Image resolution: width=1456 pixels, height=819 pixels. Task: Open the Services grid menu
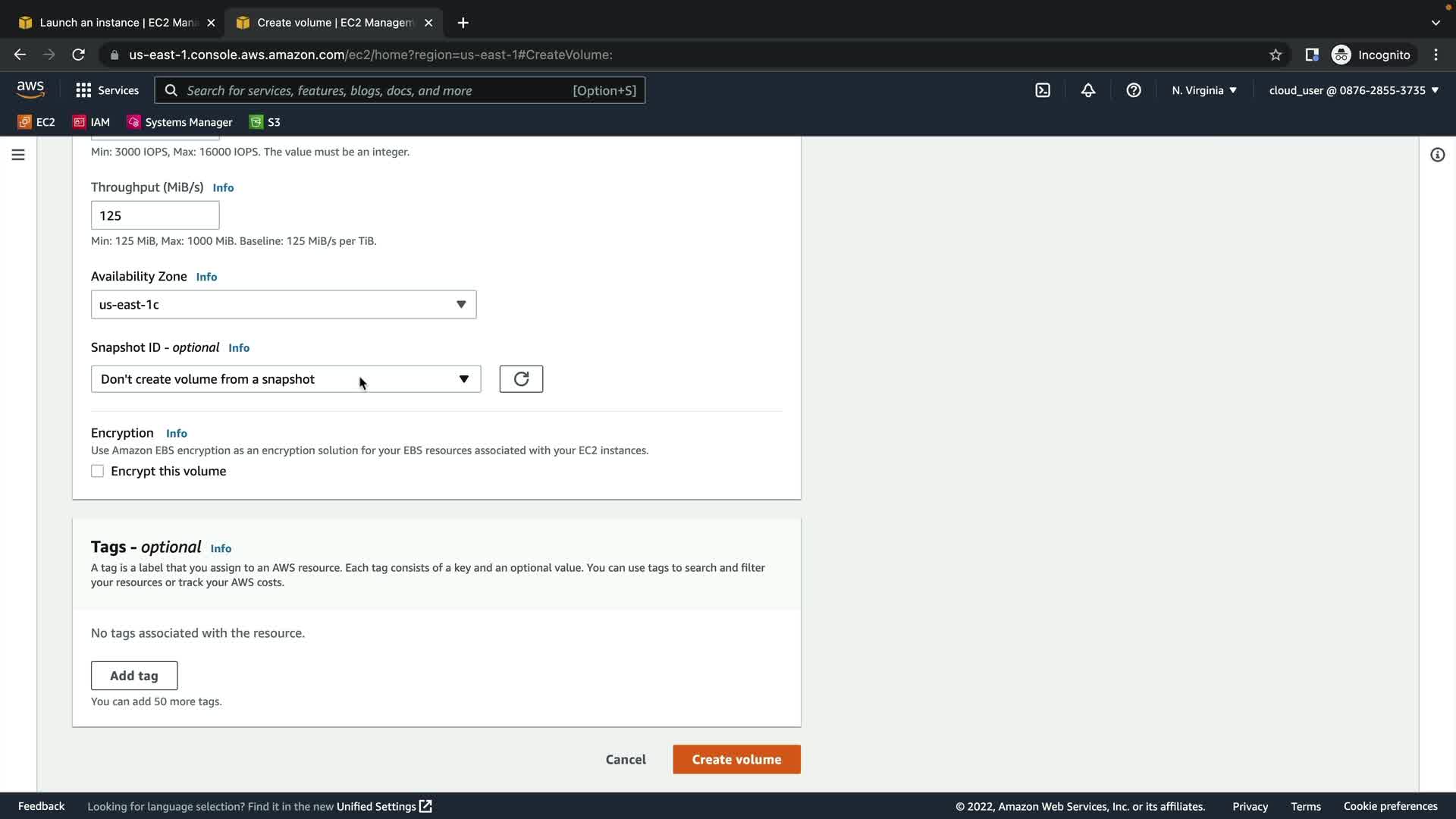tap(107, 90)
